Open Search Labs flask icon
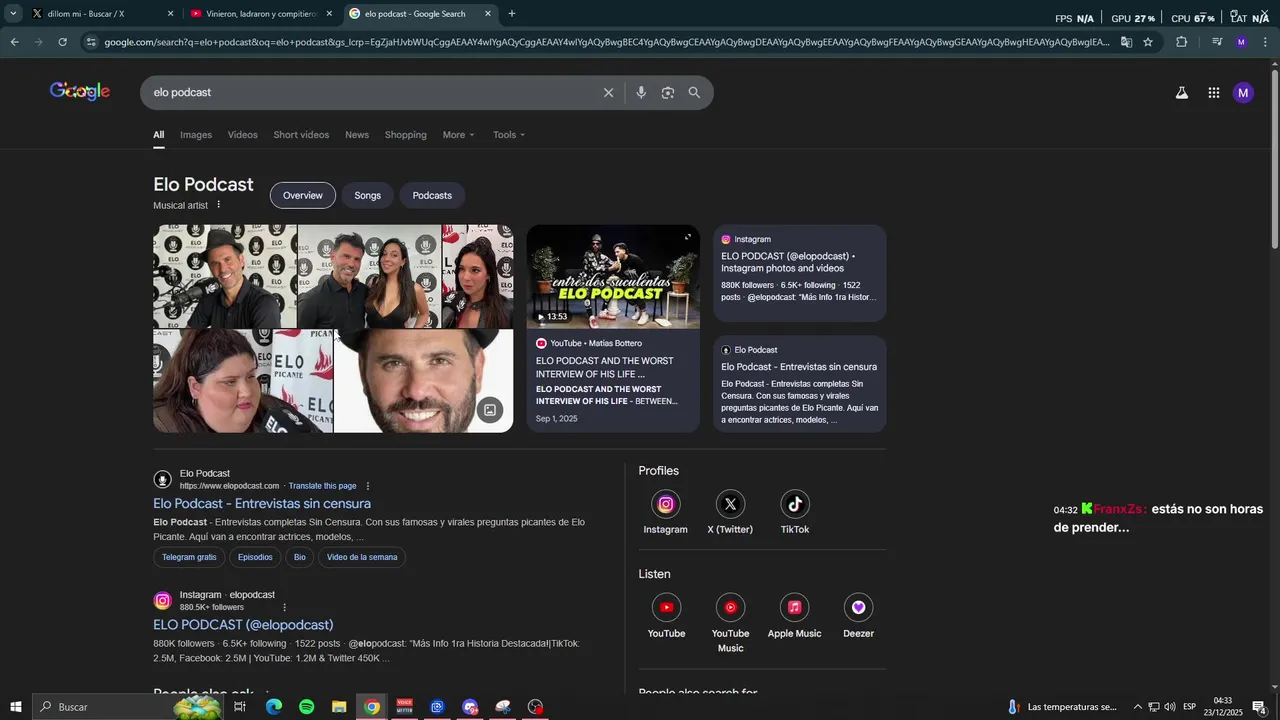This screenshot has width=1280, height=720. (1181, 93)
